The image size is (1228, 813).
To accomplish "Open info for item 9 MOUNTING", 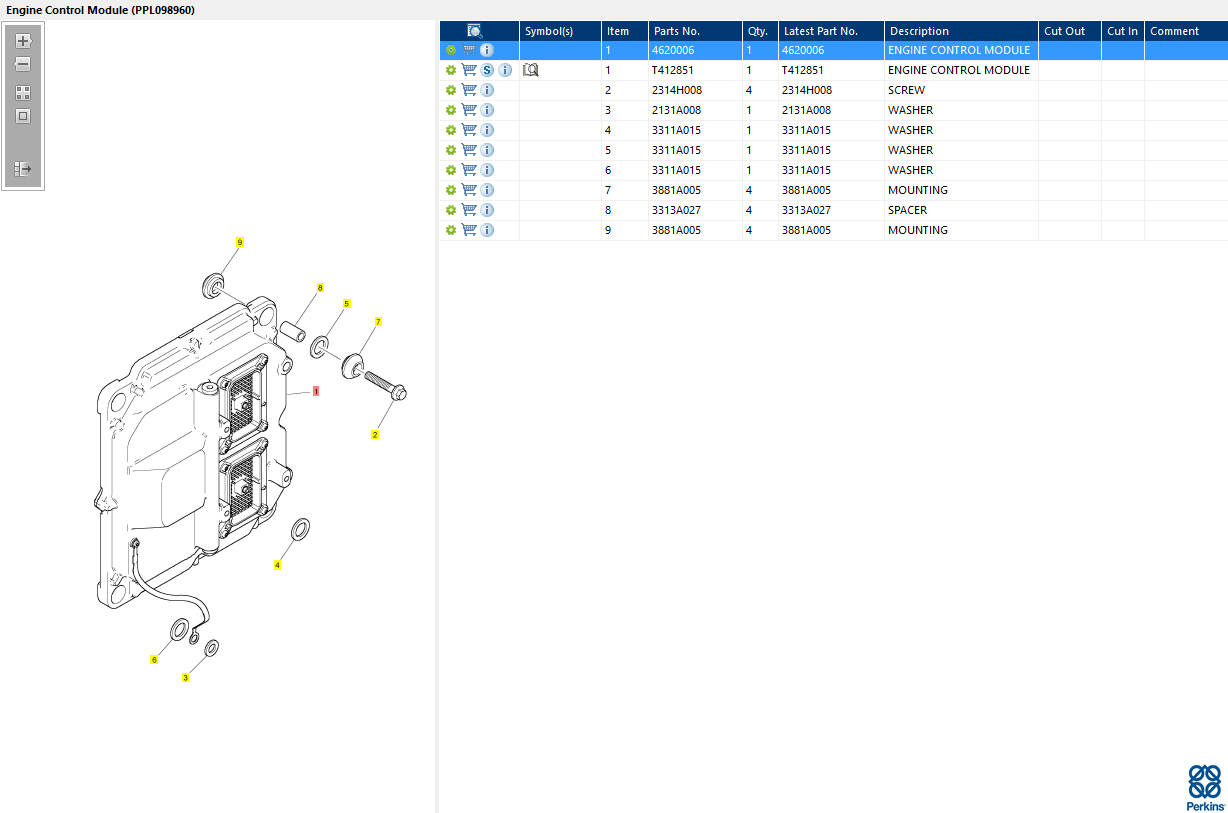I will tap(487, 230).
